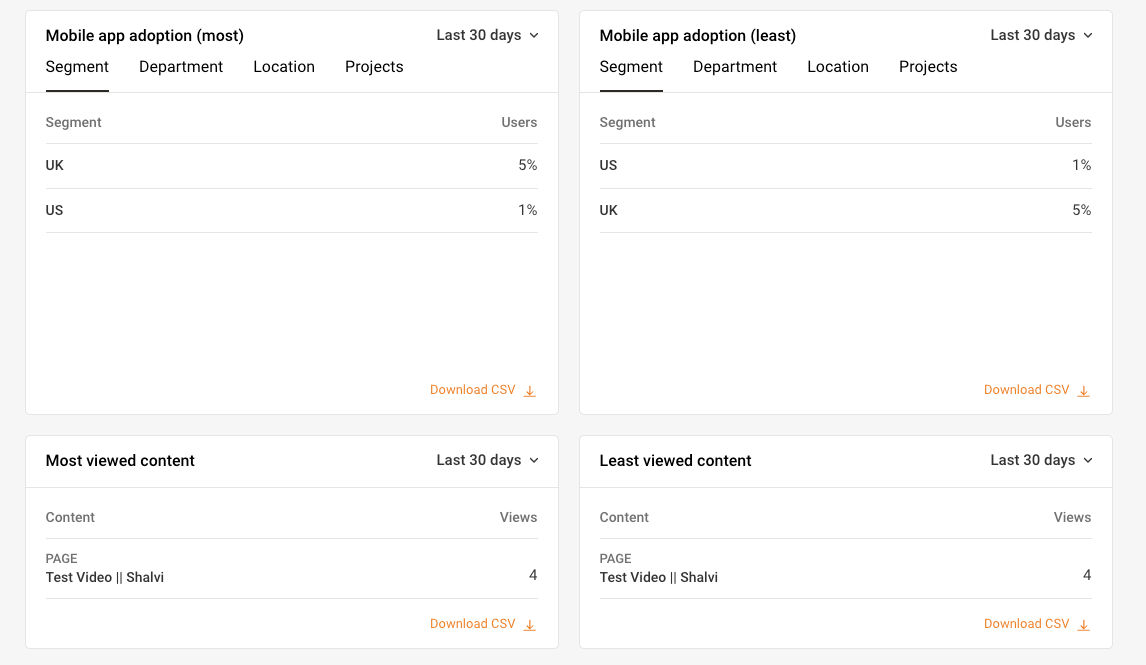Screen dimensions: 1146x665
Task: Click the download icon under Most viewed content
Action: click(530, 623)
